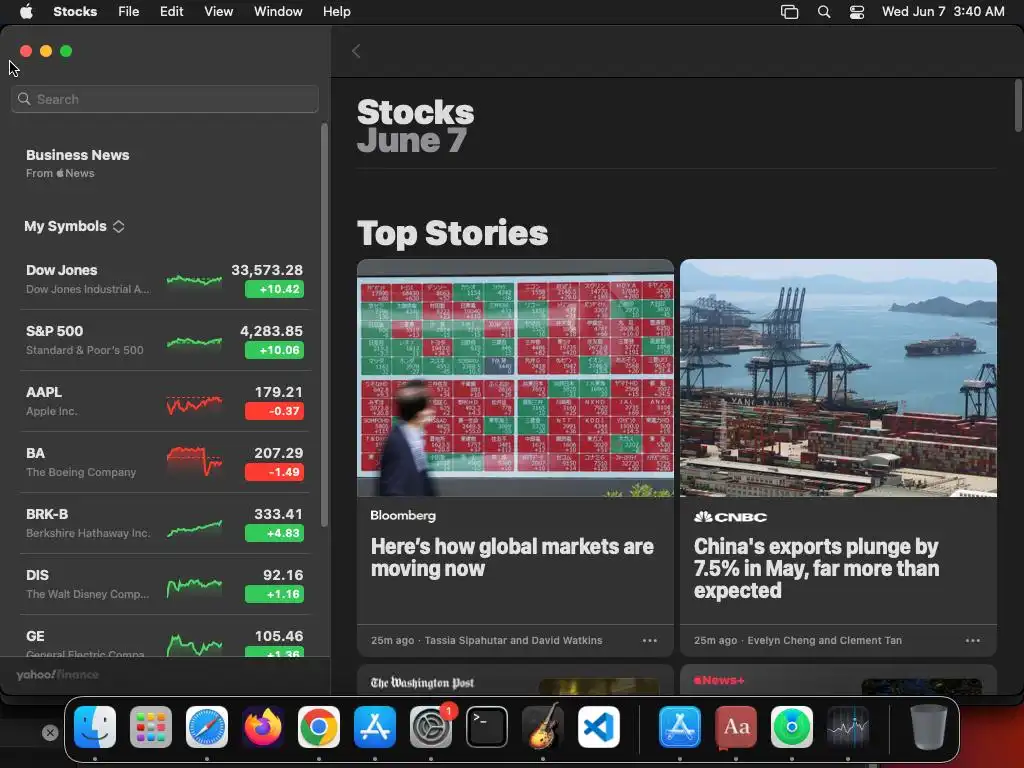Open Visual Studio Code from the Dock

(599, 727)
